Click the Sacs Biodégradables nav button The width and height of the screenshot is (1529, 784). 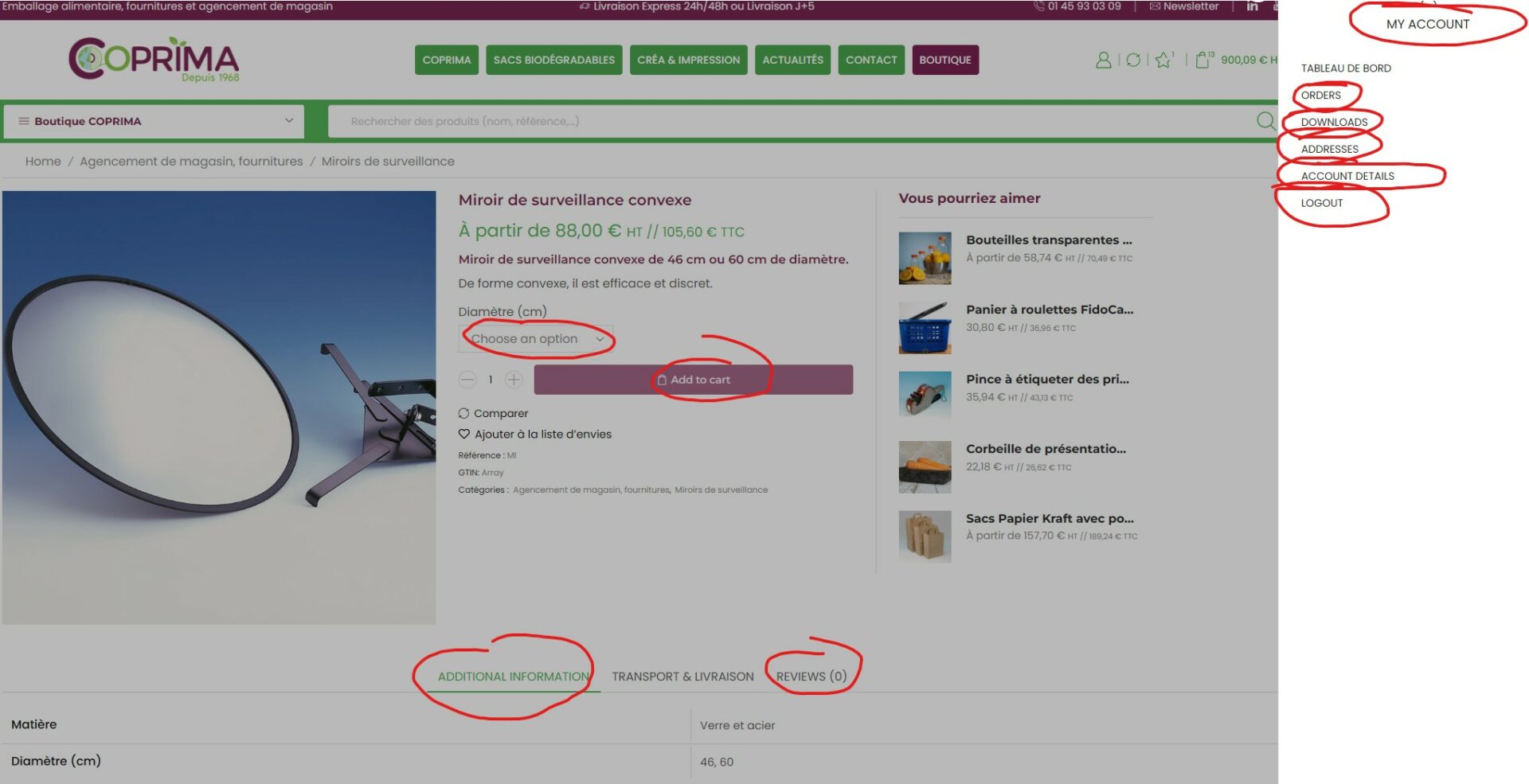553,60
